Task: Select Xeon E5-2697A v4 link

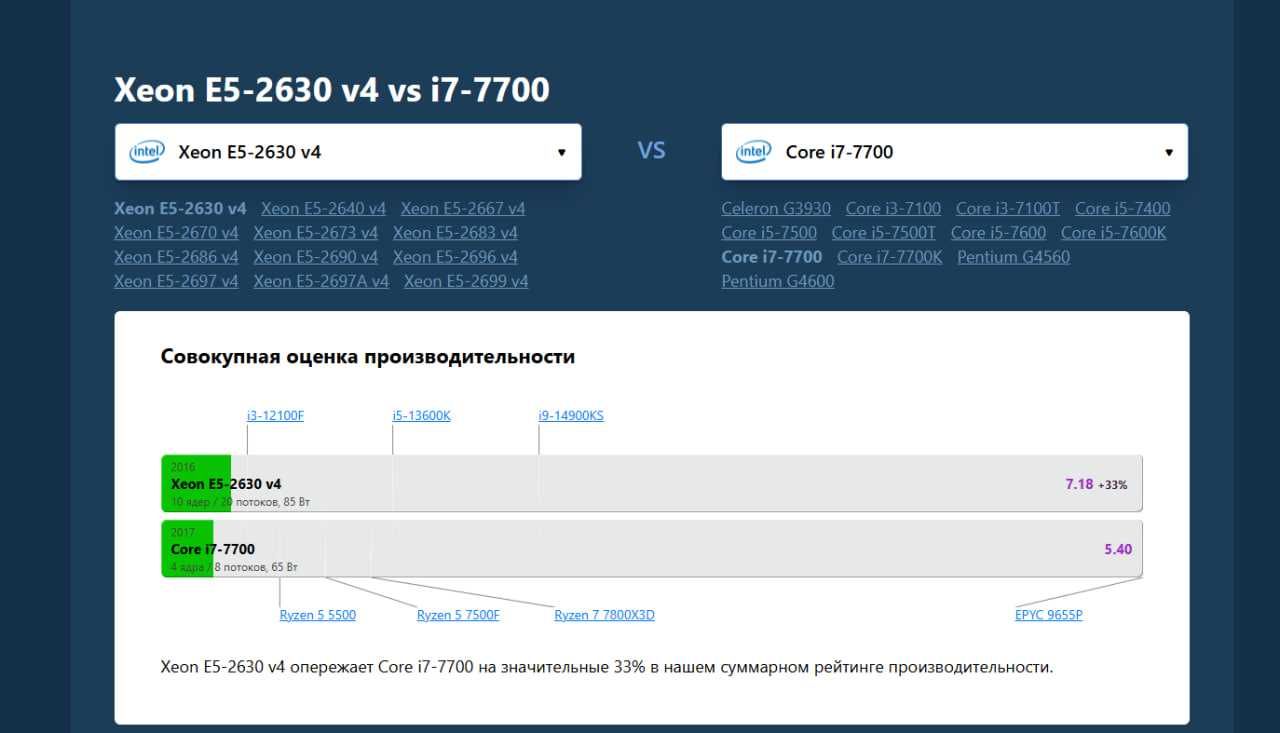Action: [321, 281]
